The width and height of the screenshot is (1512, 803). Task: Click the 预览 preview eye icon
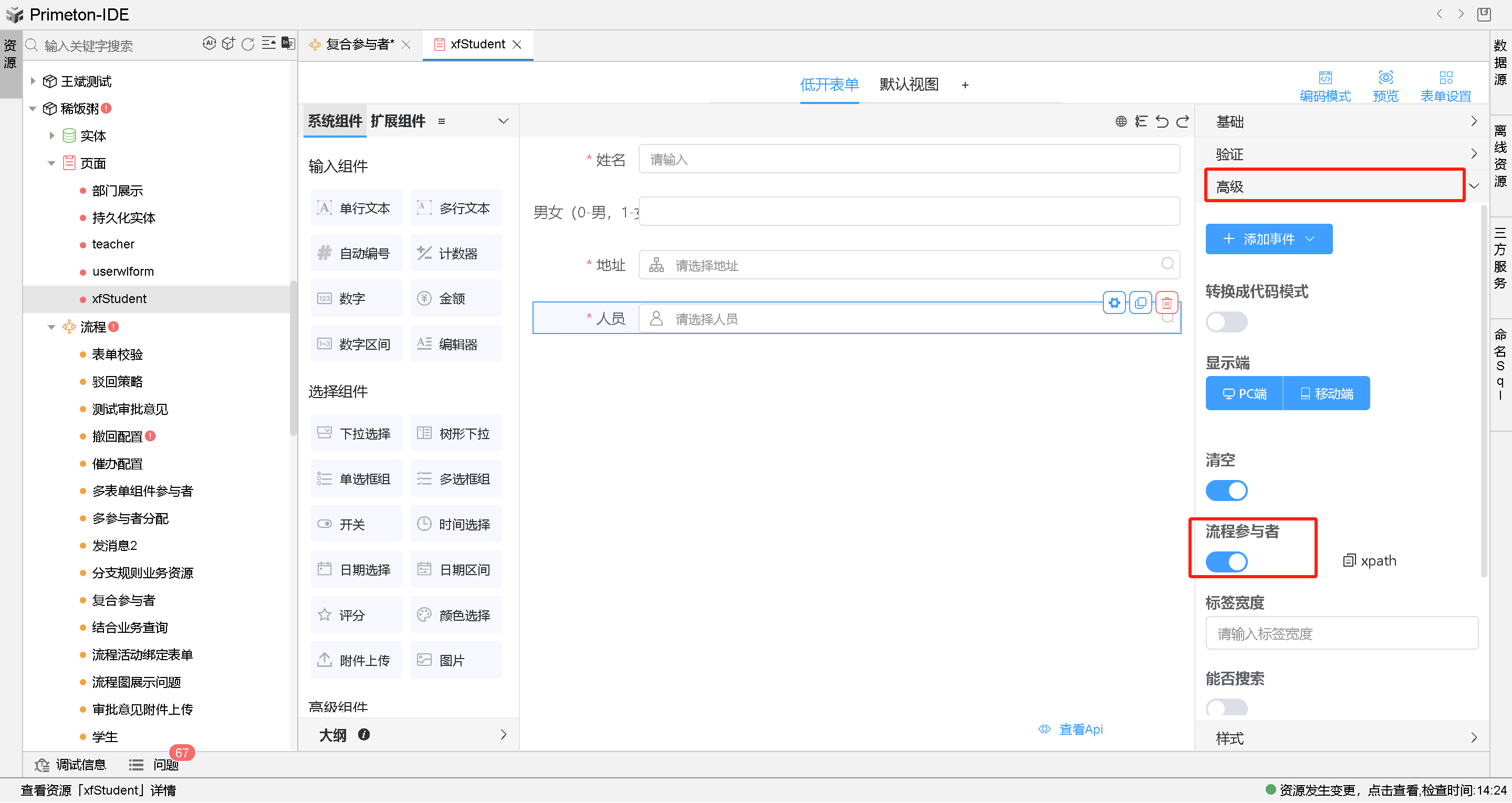coord(1385,78)
